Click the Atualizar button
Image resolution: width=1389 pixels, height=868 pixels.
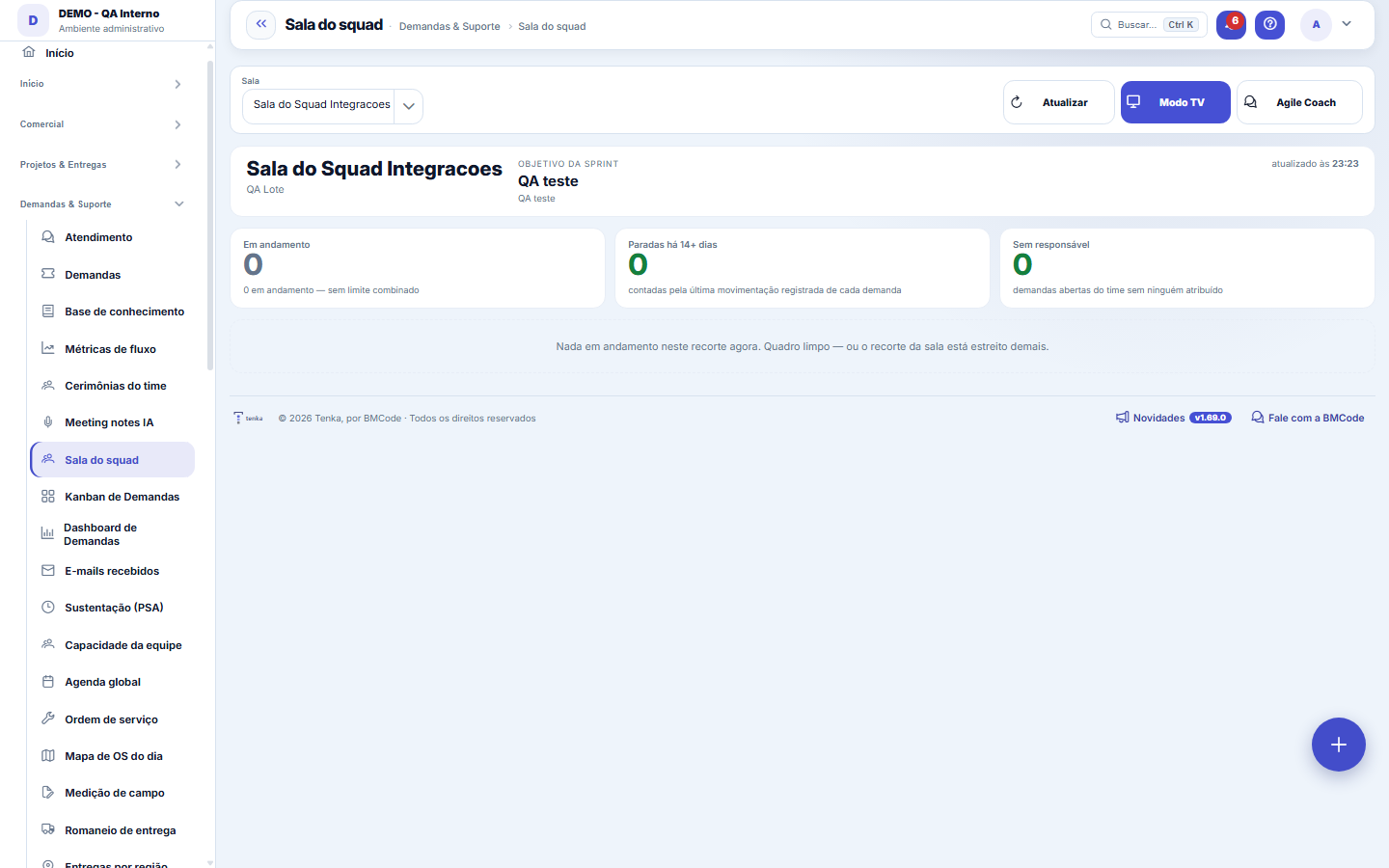[x=1058, y=102]
